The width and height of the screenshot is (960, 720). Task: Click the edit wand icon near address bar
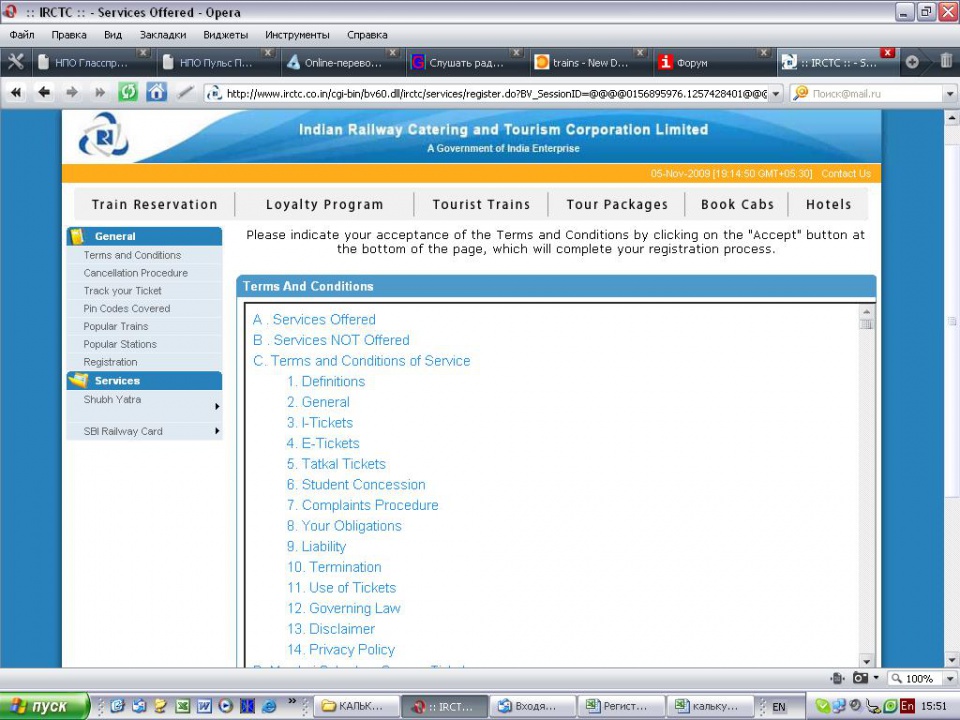[185, 92]
